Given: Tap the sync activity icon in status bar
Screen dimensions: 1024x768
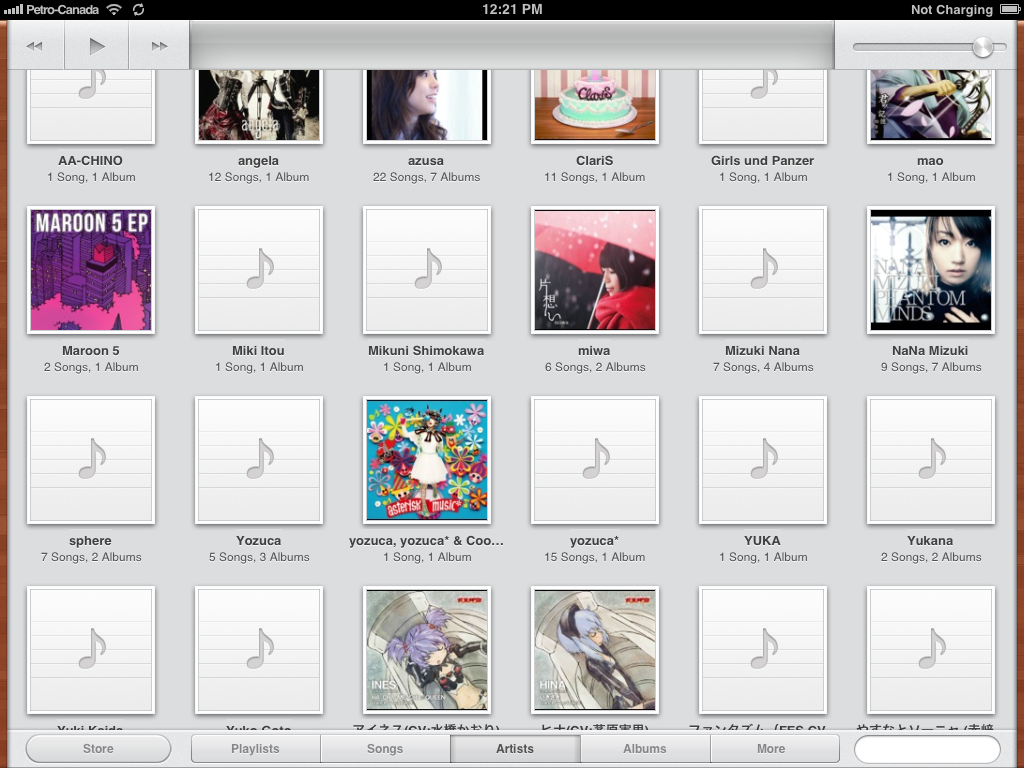Looking at the screenshot, I should tap(138, 9).
